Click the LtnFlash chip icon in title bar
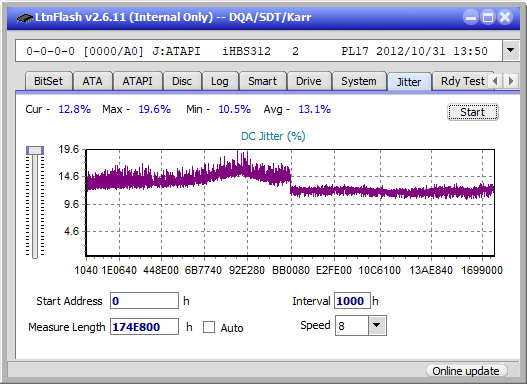The height and width of the screenshot is (384, 527). point(24,18)
